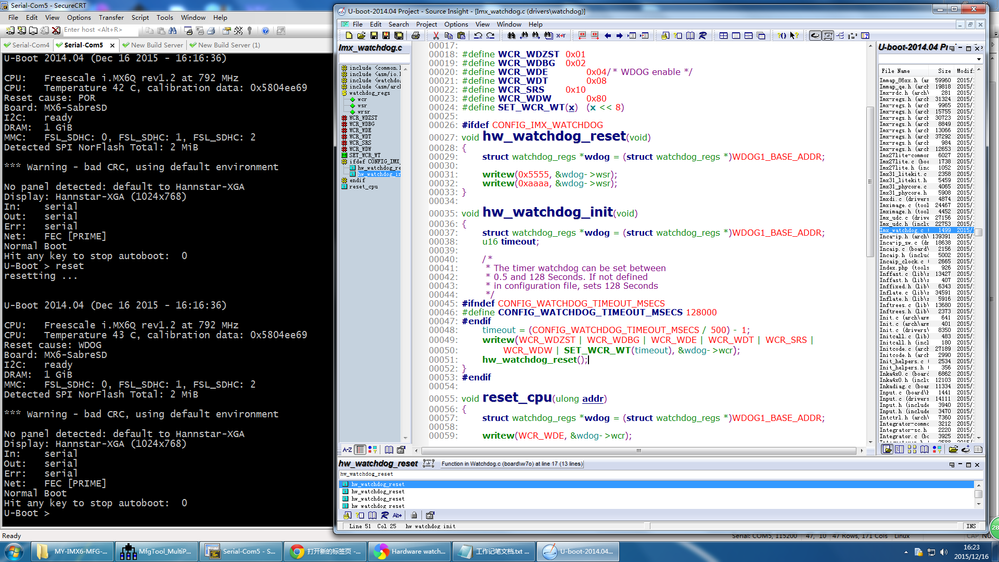
Task: Open Search menu in Source Insight
Action: [399, 24]
